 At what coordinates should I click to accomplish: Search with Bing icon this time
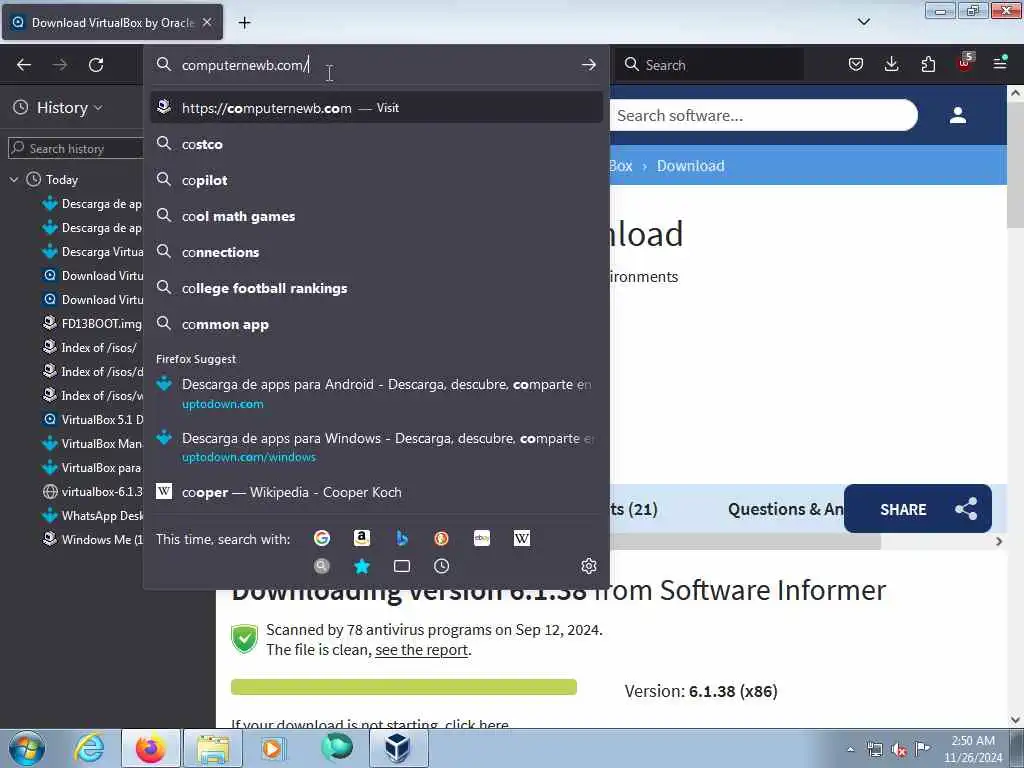402,538
